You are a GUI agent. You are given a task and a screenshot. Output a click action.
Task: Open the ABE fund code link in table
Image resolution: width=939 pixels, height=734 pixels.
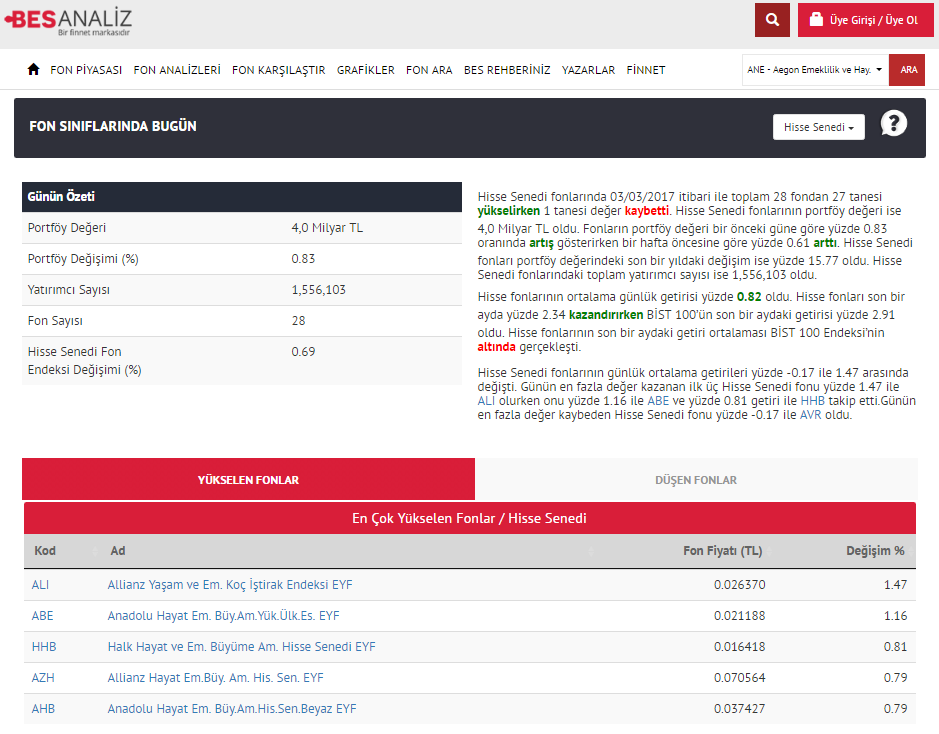pos(43,616)
